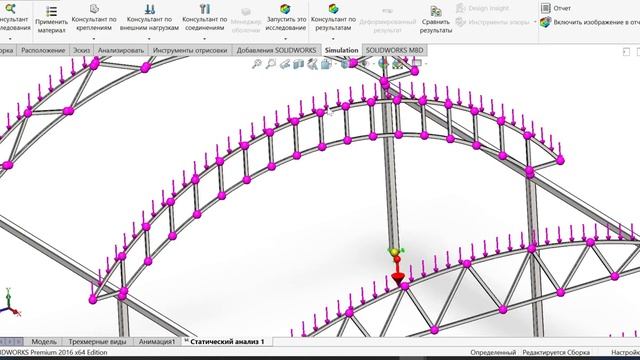Click the Report (Отчет) icon
Viewport: 640px width, 360px height.
pyautogui.click(x=546, y=8)
